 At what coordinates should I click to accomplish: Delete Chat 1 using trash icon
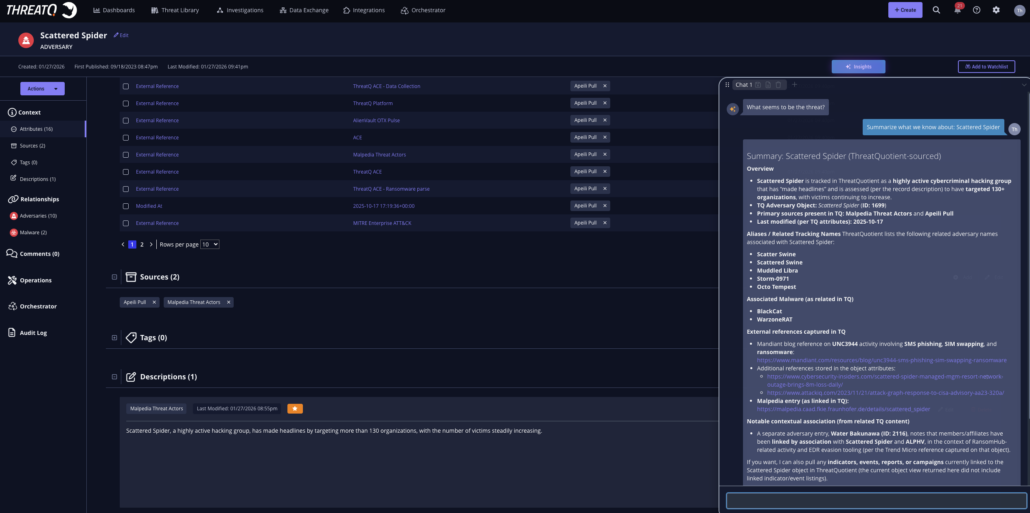(x=778, y=85)
